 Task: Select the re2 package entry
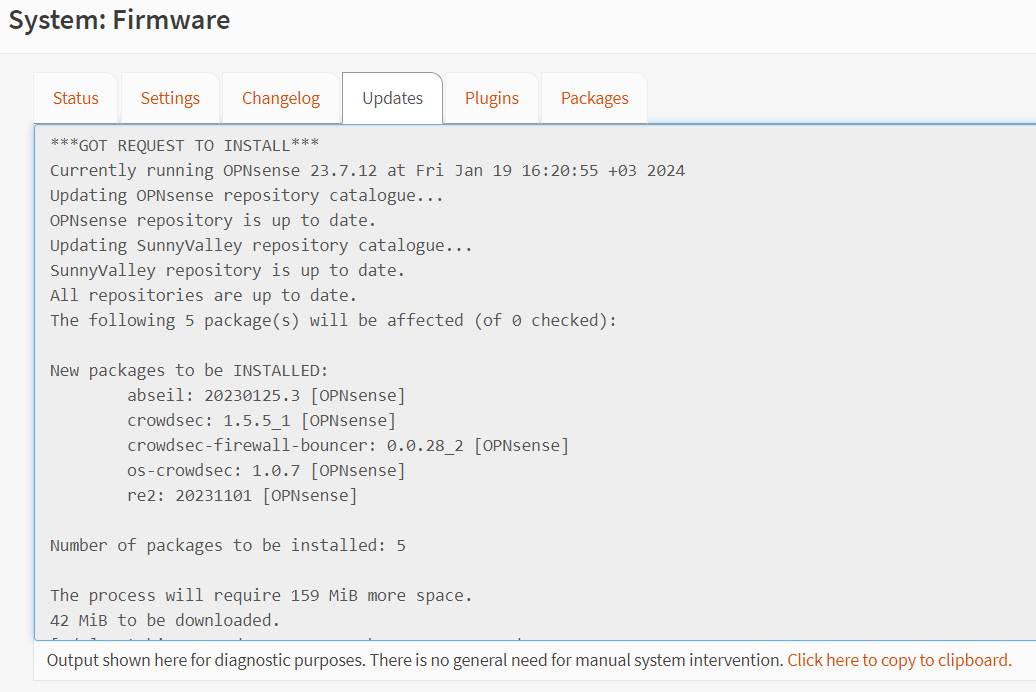click(x=243, y=495)
